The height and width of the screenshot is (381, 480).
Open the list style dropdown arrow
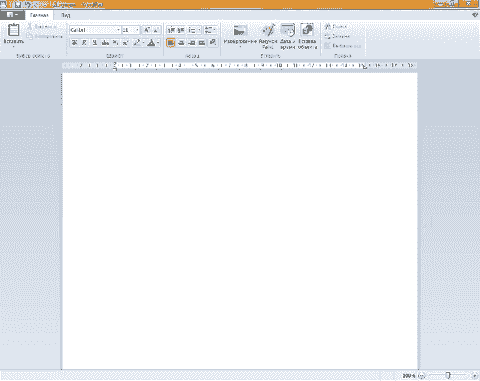[x=199, y=30]
